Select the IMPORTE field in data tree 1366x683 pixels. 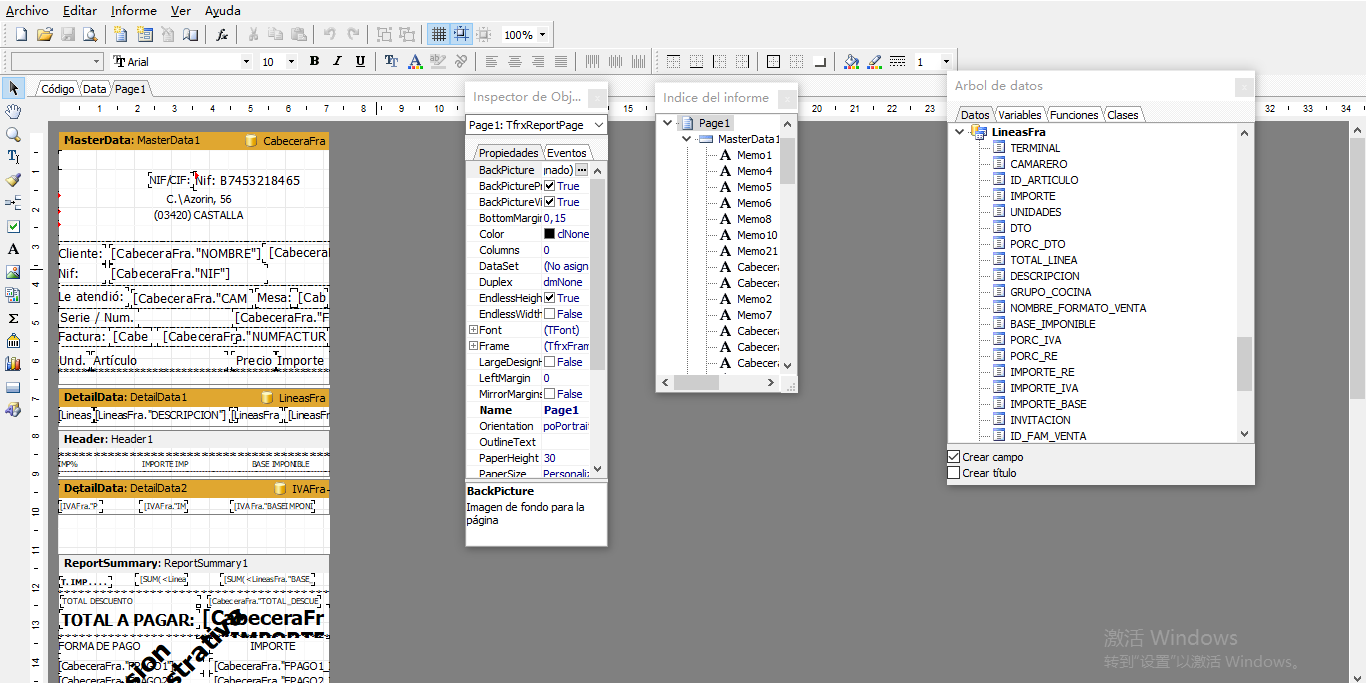click(x=1030, y=195)
